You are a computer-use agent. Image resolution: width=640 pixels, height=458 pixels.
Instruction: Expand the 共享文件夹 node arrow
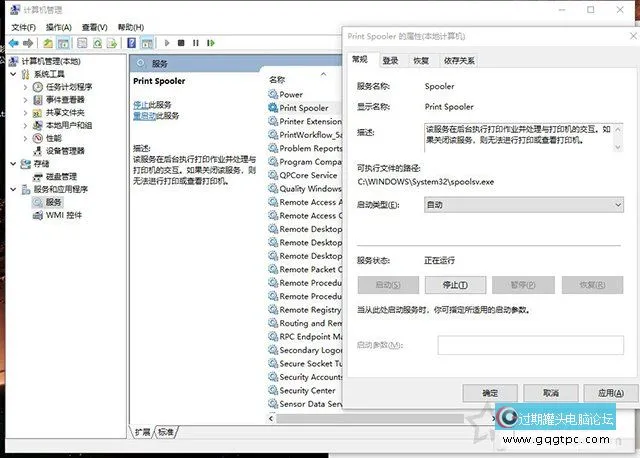25,113
